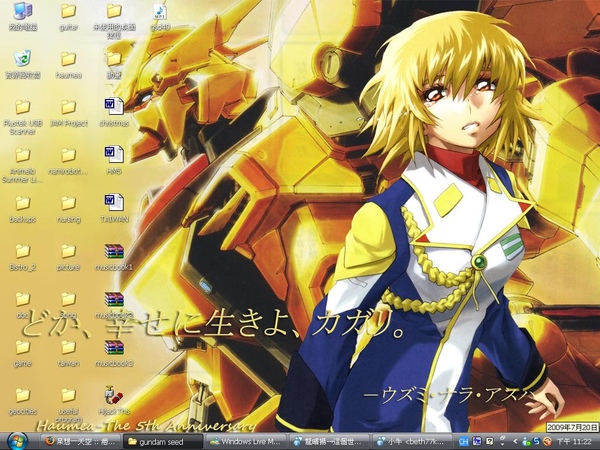Open the christmas Word document
Screen dimensions: 600x450
(x=114, y=112)
